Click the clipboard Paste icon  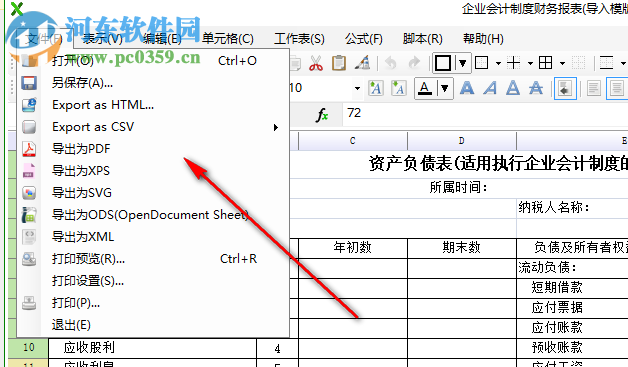tap(339, 63)
